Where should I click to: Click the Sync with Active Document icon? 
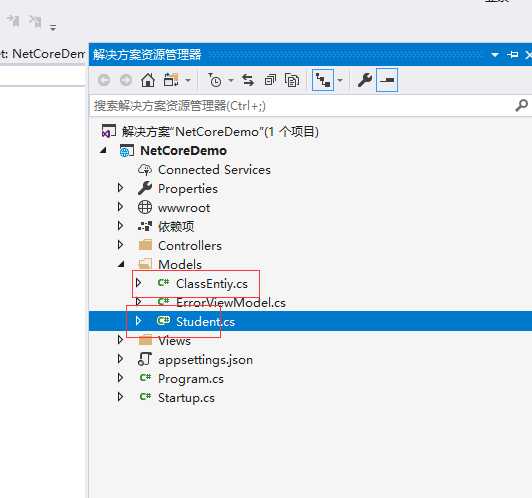[248, 80]
